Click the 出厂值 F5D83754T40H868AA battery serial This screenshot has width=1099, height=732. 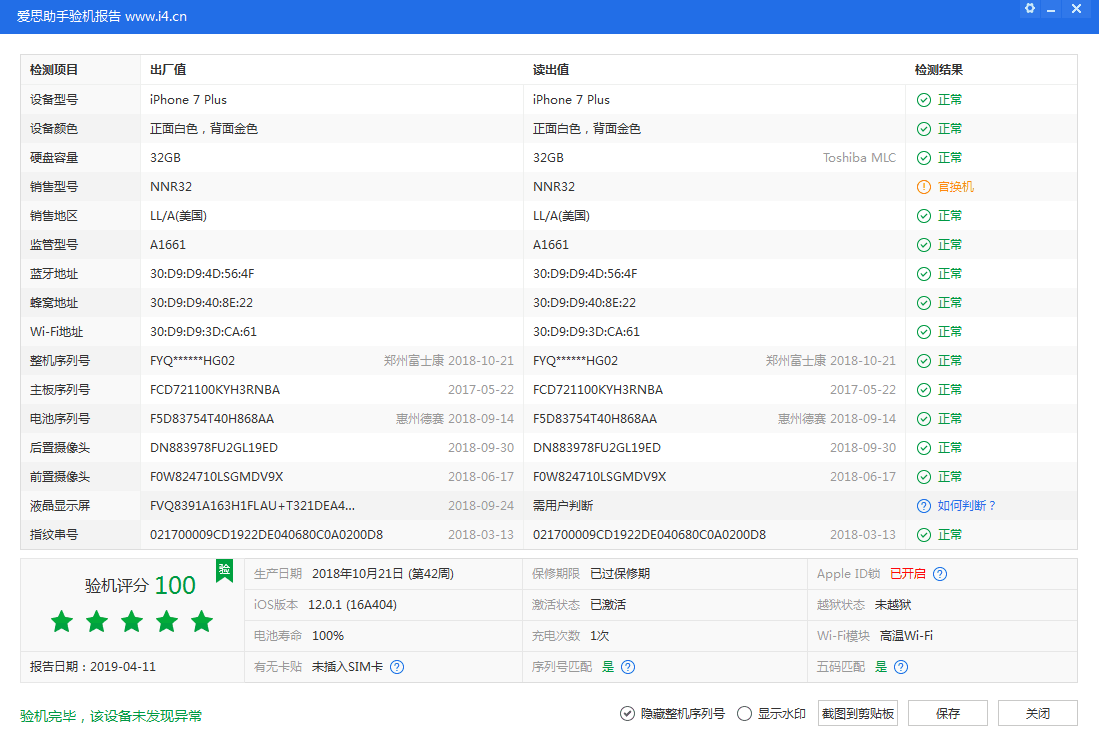[x=212, y=419]
